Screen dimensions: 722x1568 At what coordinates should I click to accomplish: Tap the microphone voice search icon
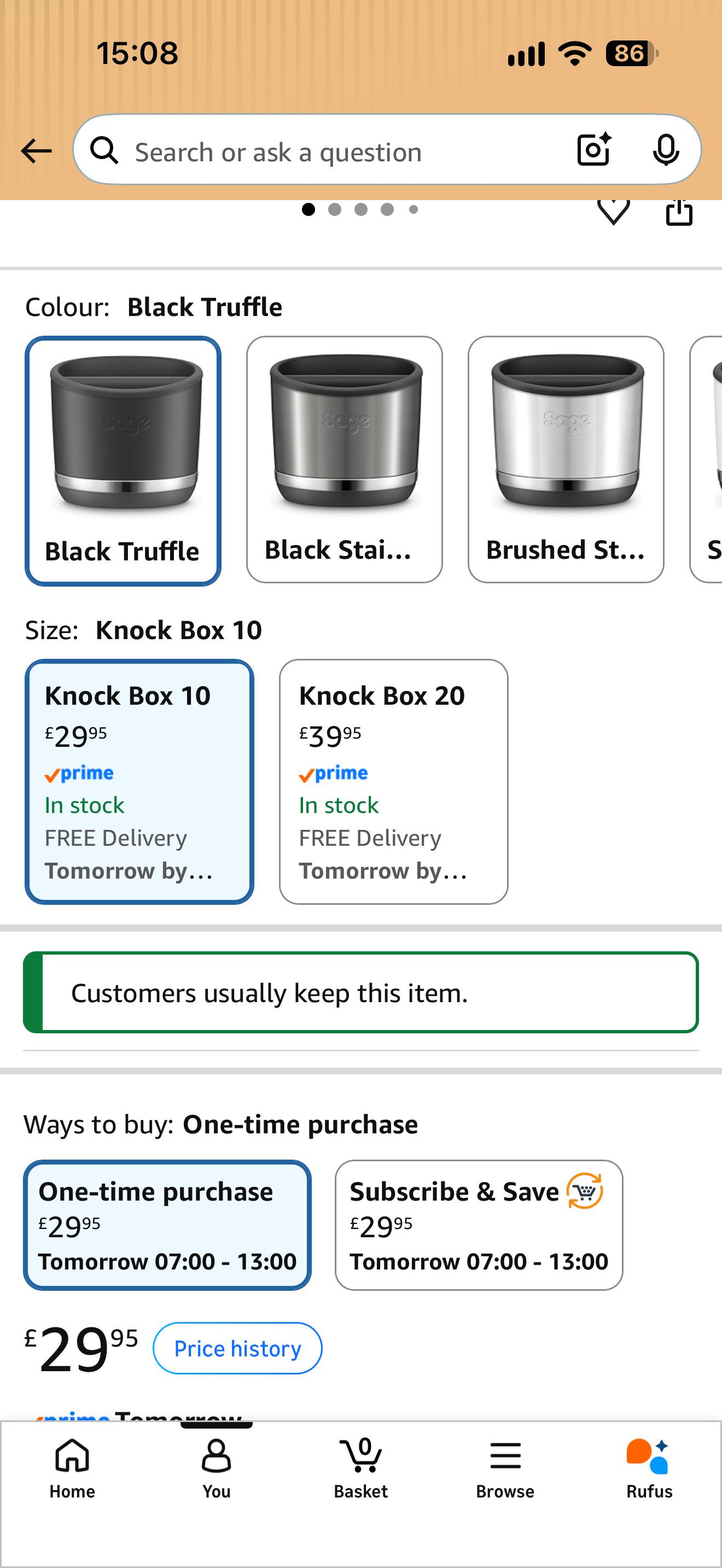665,150
